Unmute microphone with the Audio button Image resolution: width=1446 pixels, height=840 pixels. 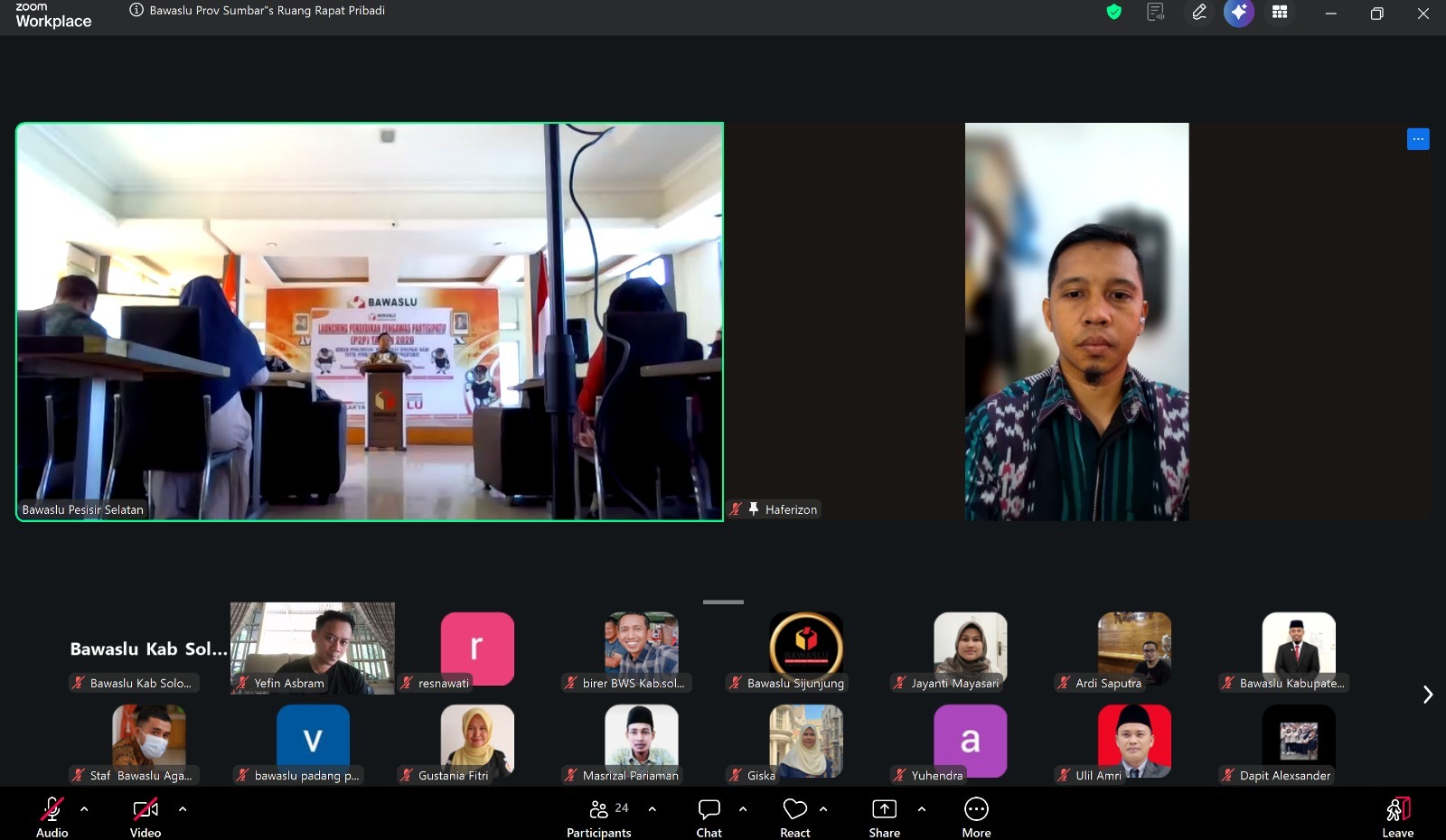point(52,817)
